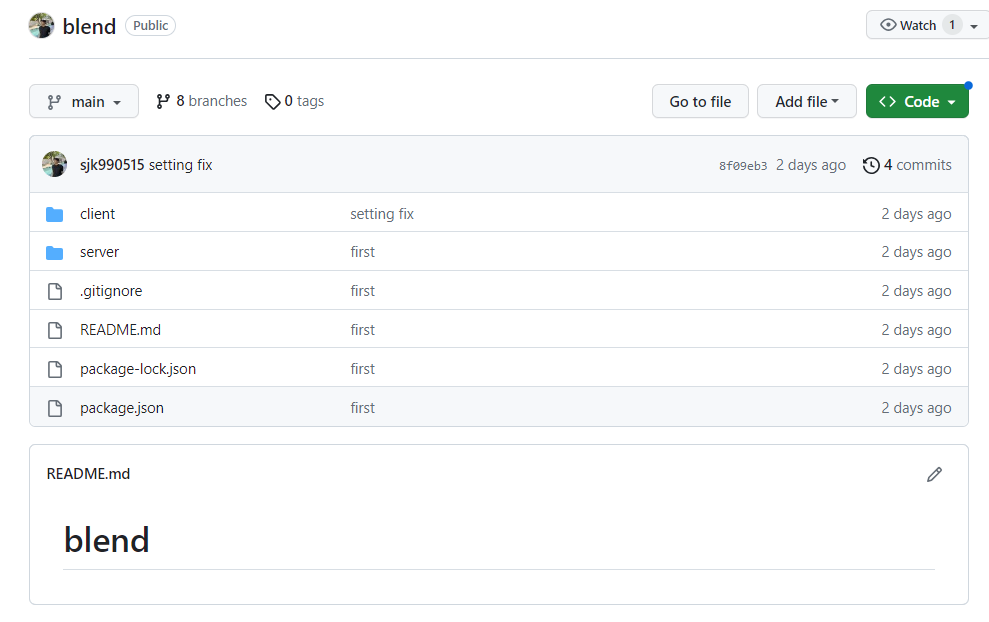Click '2 days ago' on the client row

(916, 214)
